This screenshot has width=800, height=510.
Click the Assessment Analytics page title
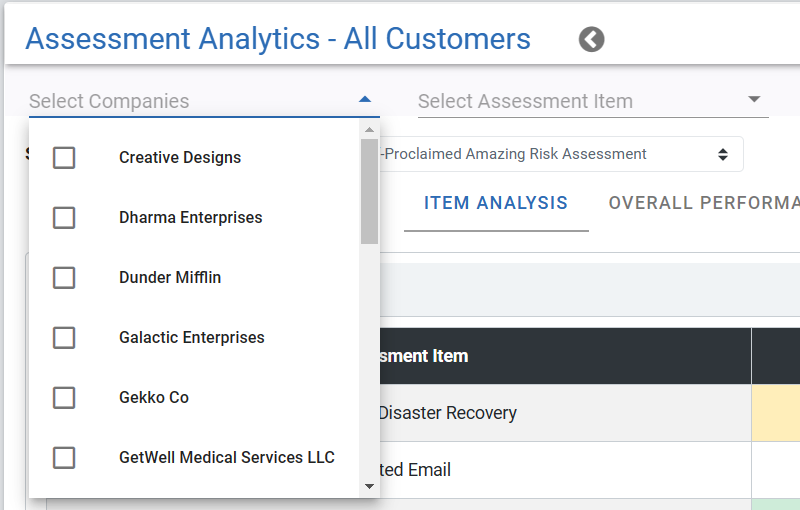(278, 39)
